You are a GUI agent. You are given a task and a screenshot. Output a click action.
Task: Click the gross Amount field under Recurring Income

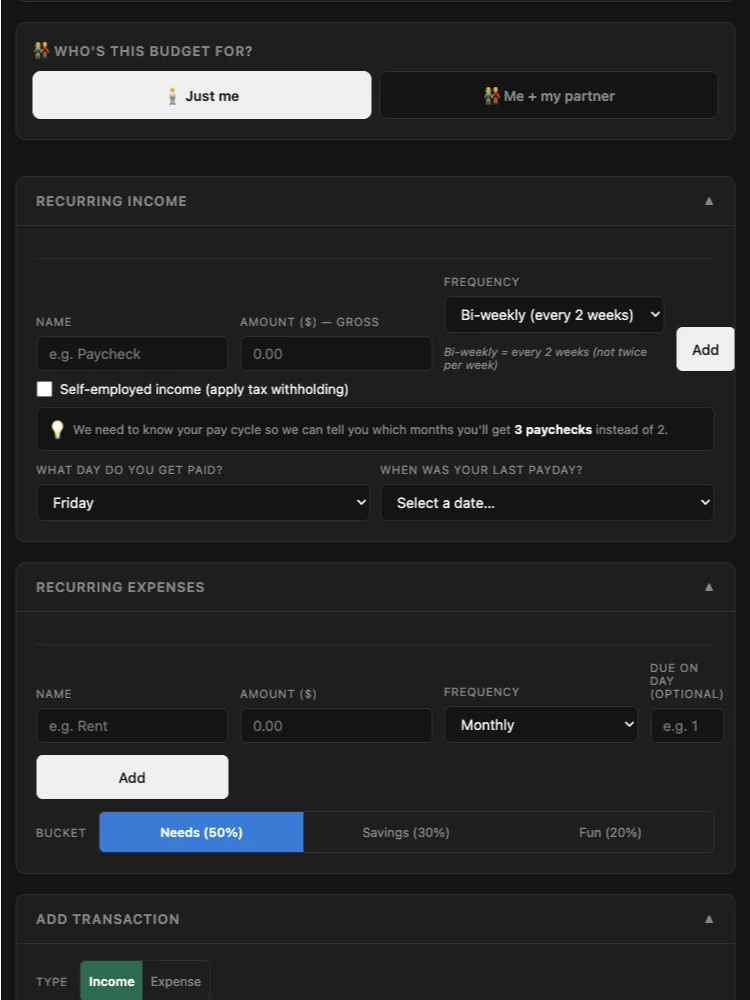point(336,354)
